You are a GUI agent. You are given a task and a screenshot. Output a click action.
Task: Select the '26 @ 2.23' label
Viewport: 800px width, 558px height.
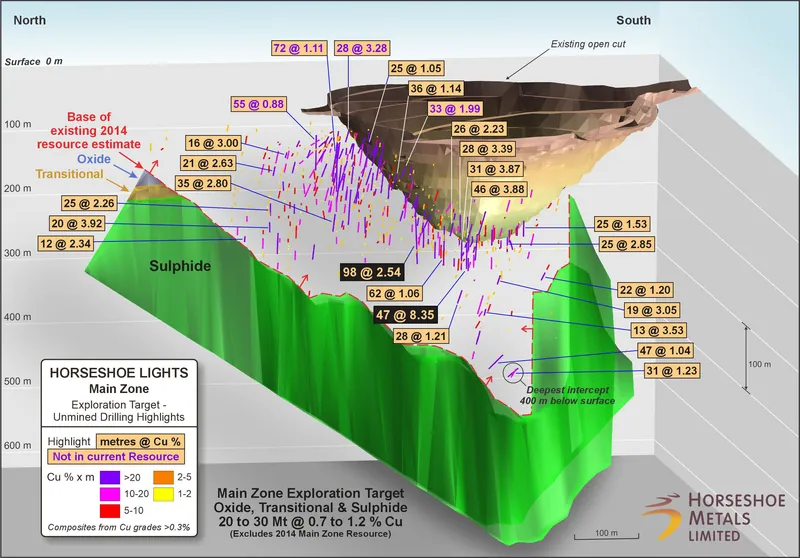479,129
